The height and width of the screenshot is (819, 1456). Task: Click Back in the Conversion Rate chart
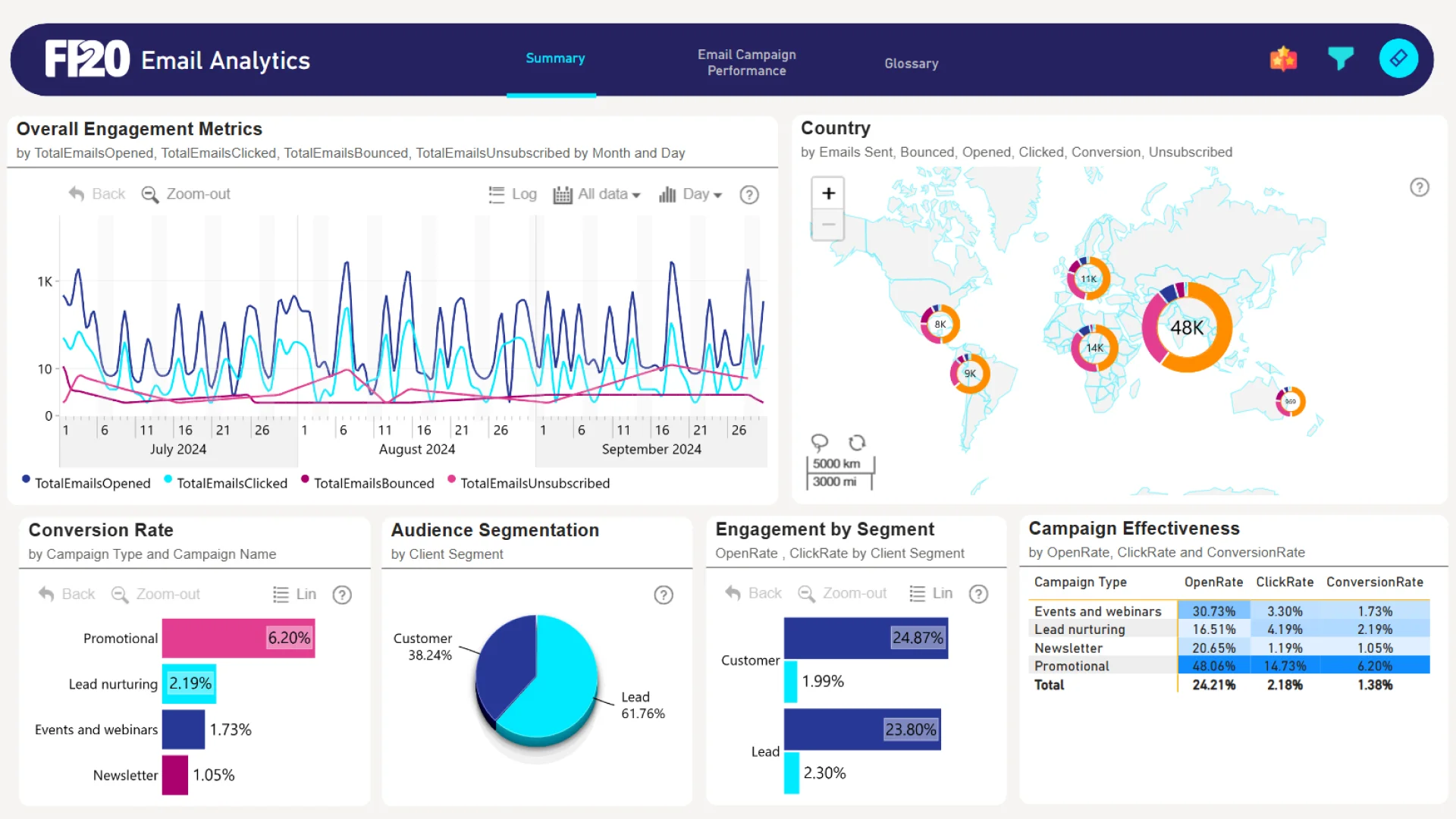67,595
